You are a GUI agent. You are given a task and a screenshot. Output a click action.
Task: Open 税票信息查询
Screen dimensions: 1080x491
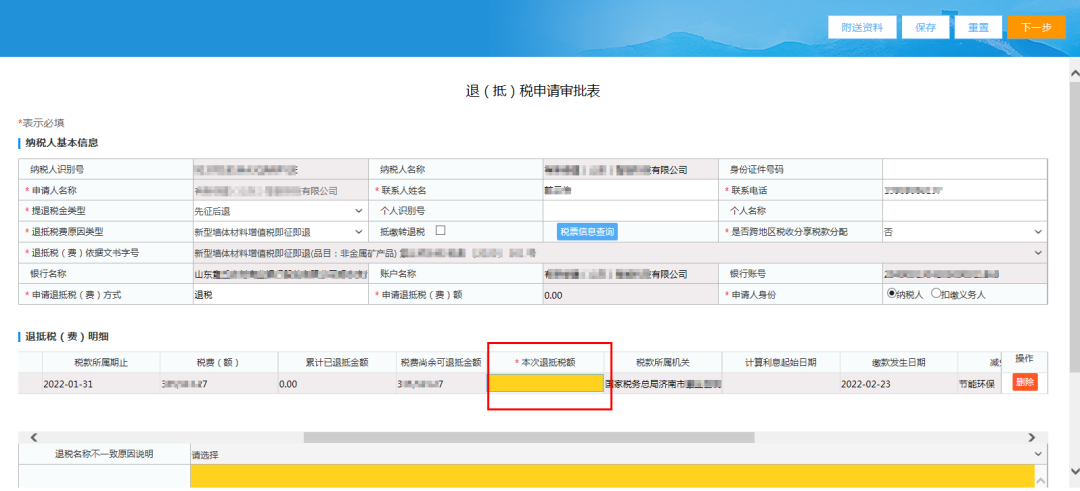587,232
